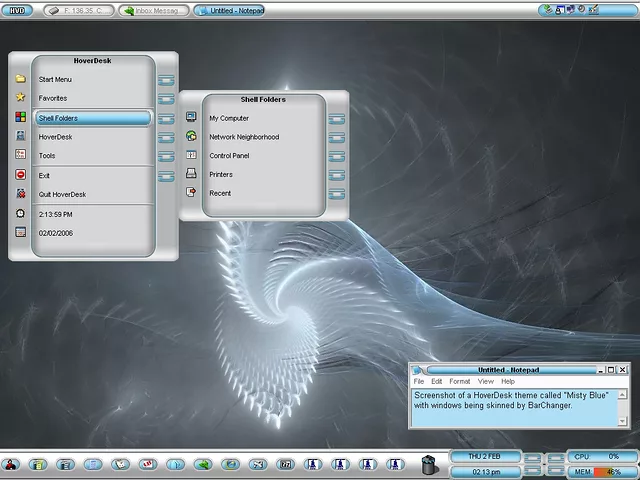640x480 pixels.
Task: Open Recent in Shell Folders menu
Action: [220, 193]
